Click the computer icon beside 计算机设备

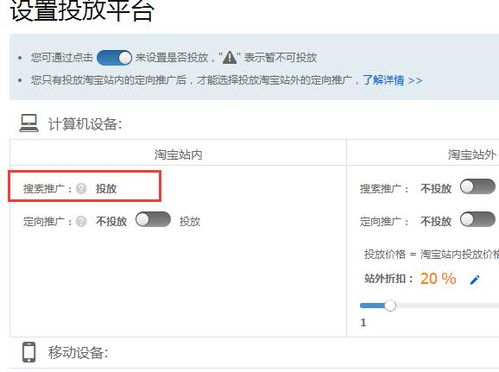tap(29, 123)
